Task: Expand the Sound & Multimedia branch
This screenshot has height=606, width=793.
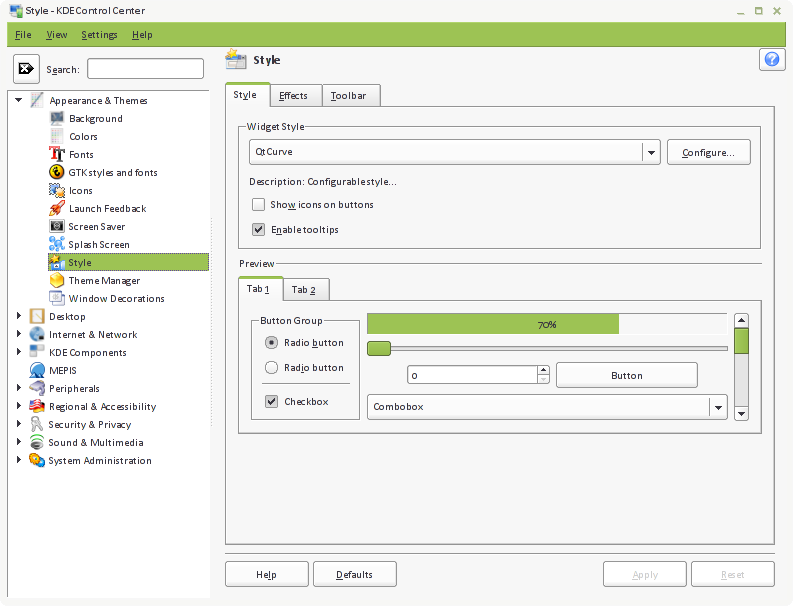Action: coord(19,442)
